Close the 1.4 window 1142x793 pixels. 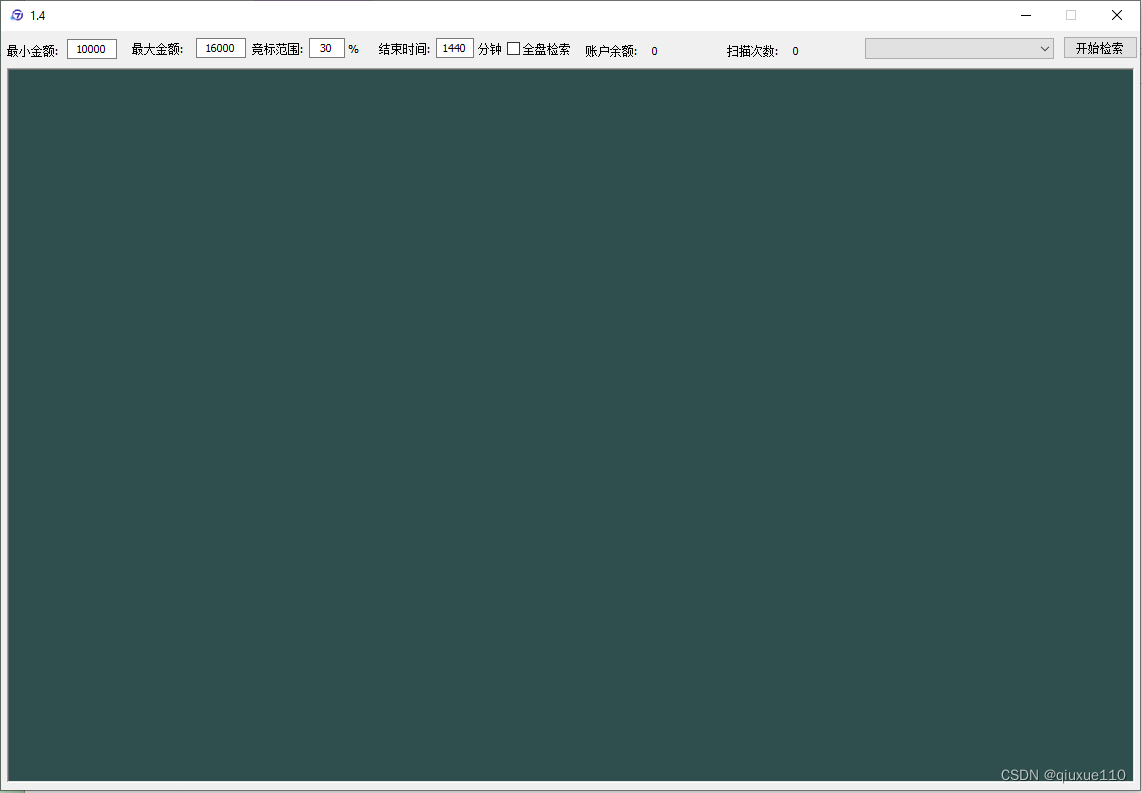pyautogui.click(x=1117, y=15)
